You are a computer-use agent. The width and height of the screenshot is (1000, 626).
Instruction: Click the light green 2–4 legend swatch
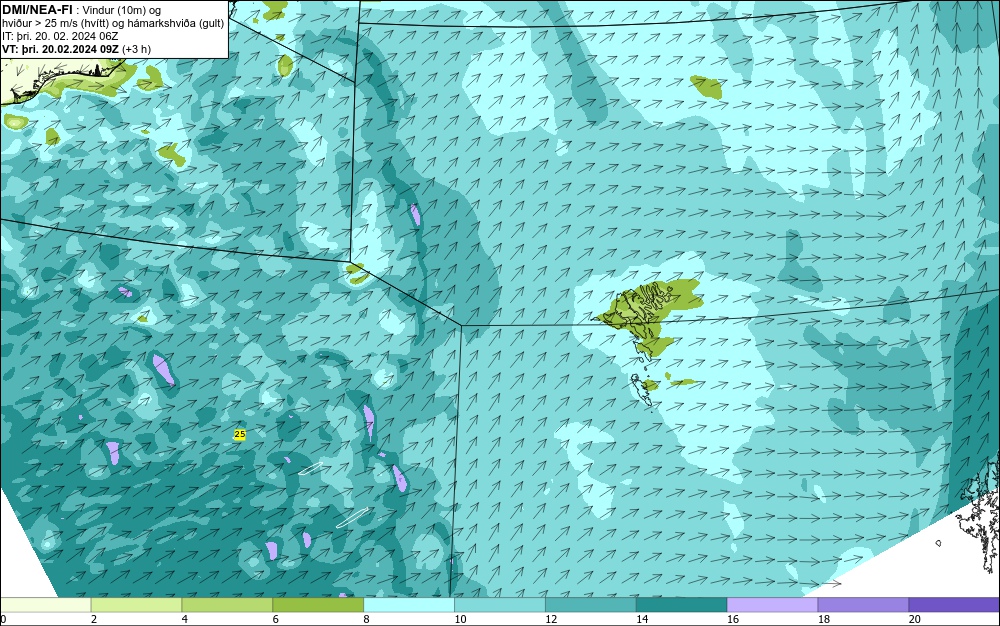tap(136, 605)
